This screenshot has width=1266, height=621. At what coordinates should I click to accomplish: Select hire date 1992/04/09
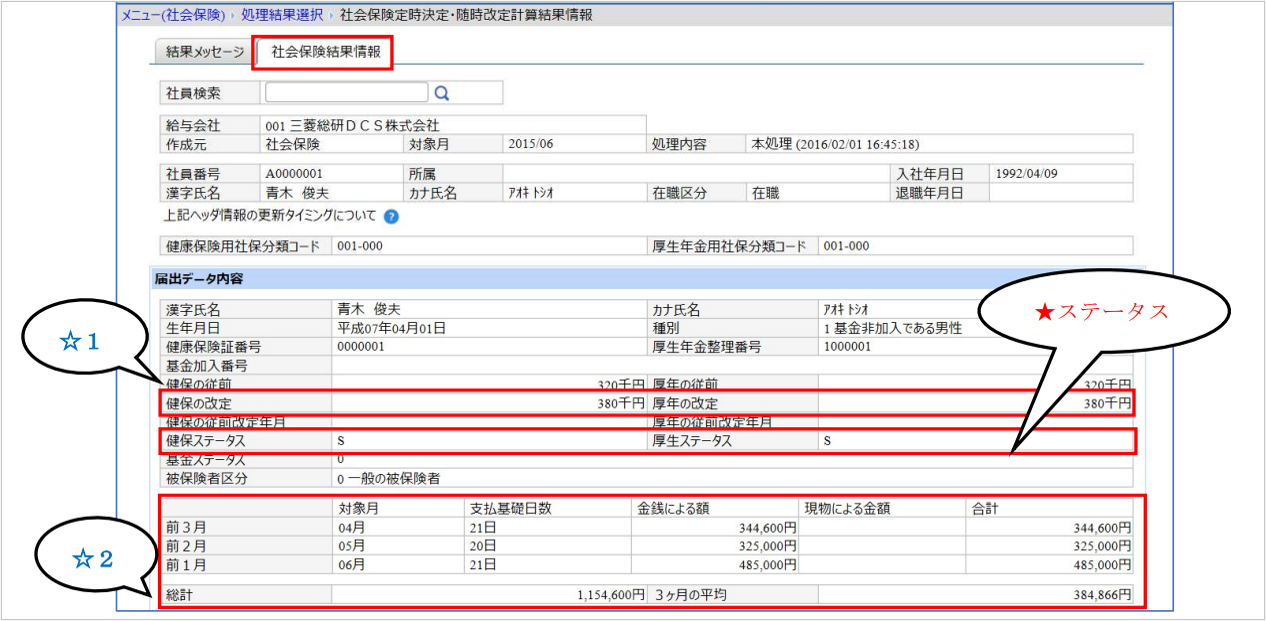[x=1026, y=173]
